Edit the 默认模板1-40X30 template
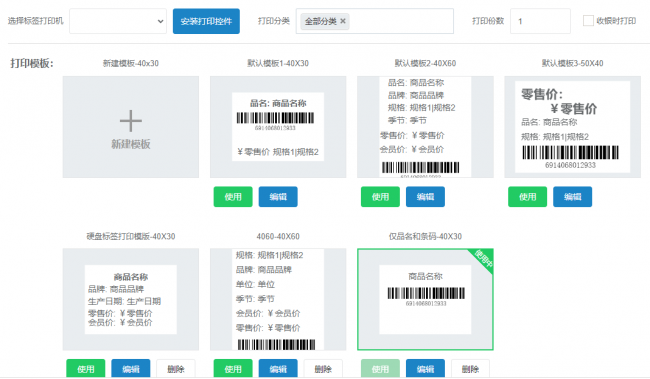Image resolution: width=650 pixels, height=379 pixels. 278,197
